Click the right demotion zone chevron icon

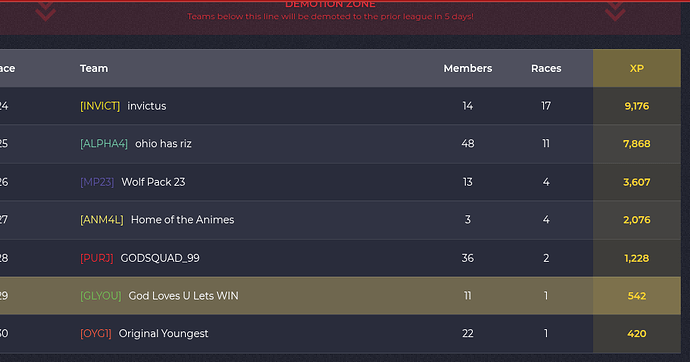[615, 11]
